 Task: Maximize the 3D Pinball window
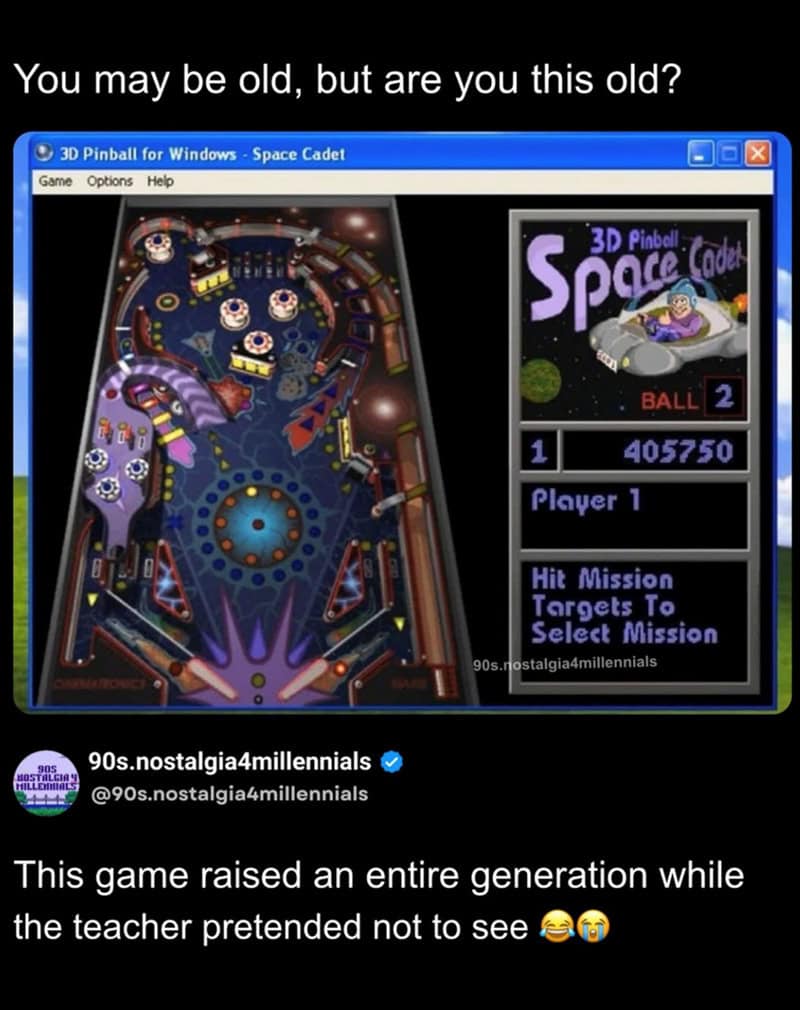point(729,154)
